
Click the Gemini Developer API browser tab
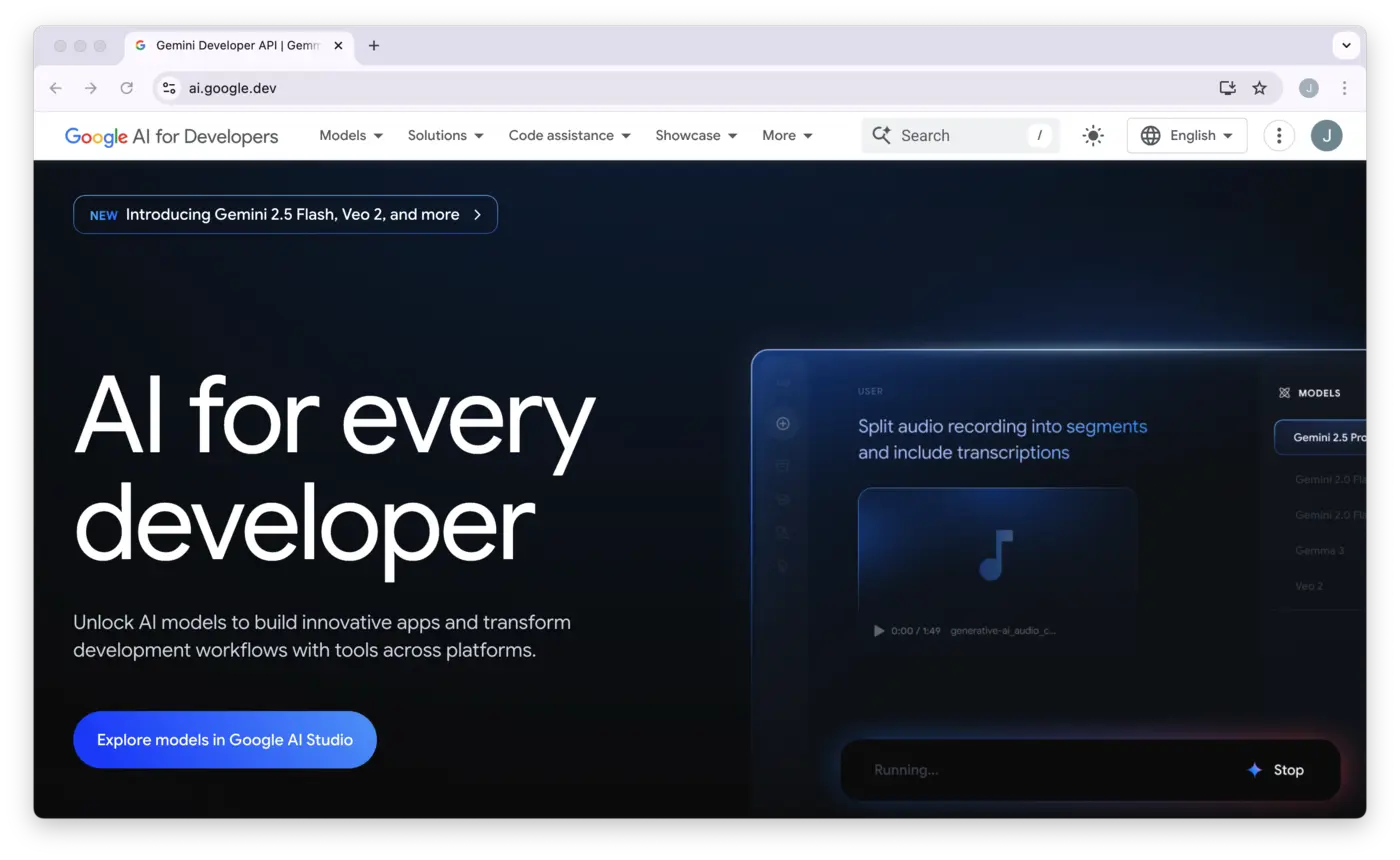[x=239, y=45]
